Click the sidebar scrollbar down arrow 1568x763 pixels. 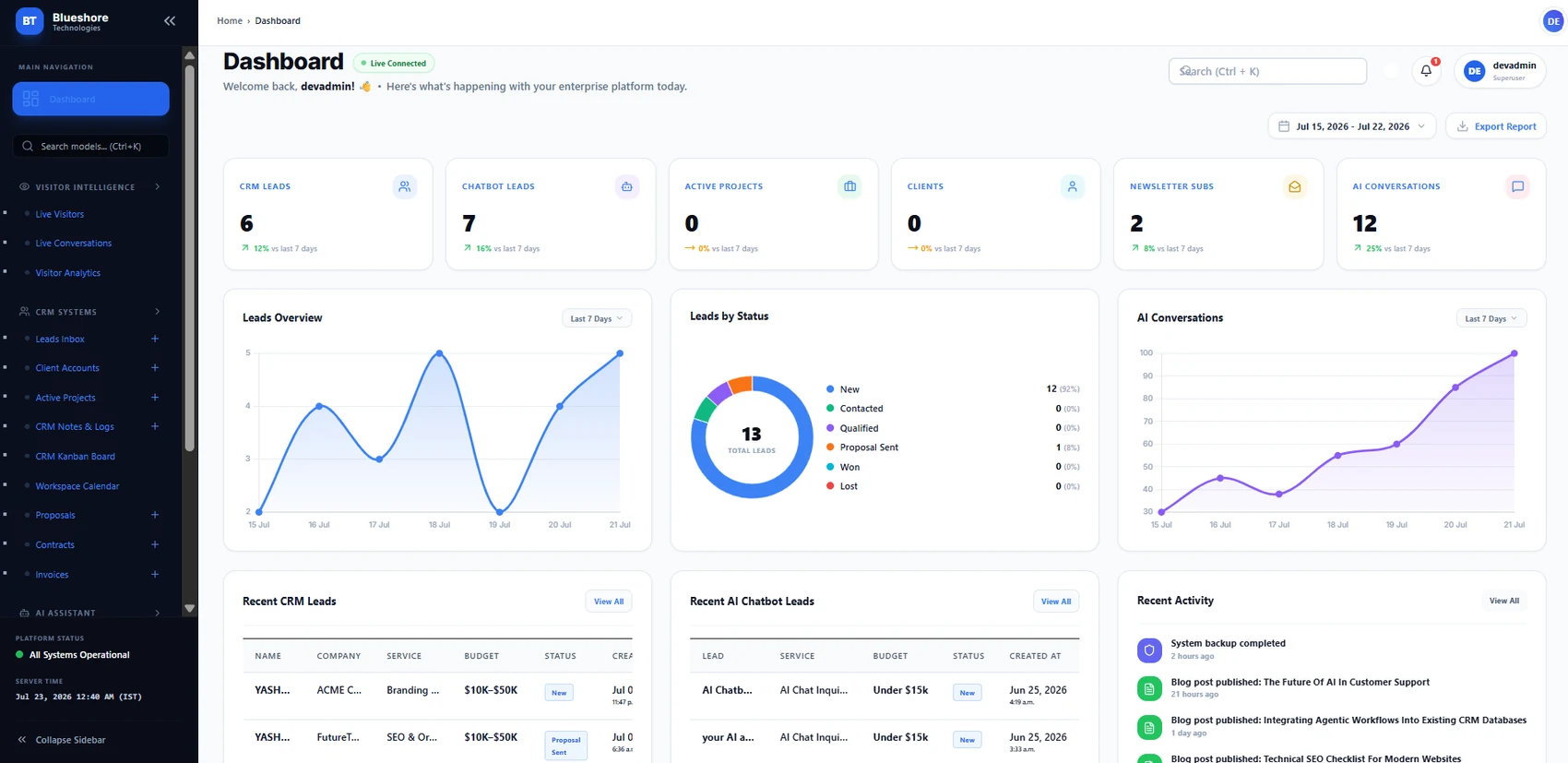[190, 609]
